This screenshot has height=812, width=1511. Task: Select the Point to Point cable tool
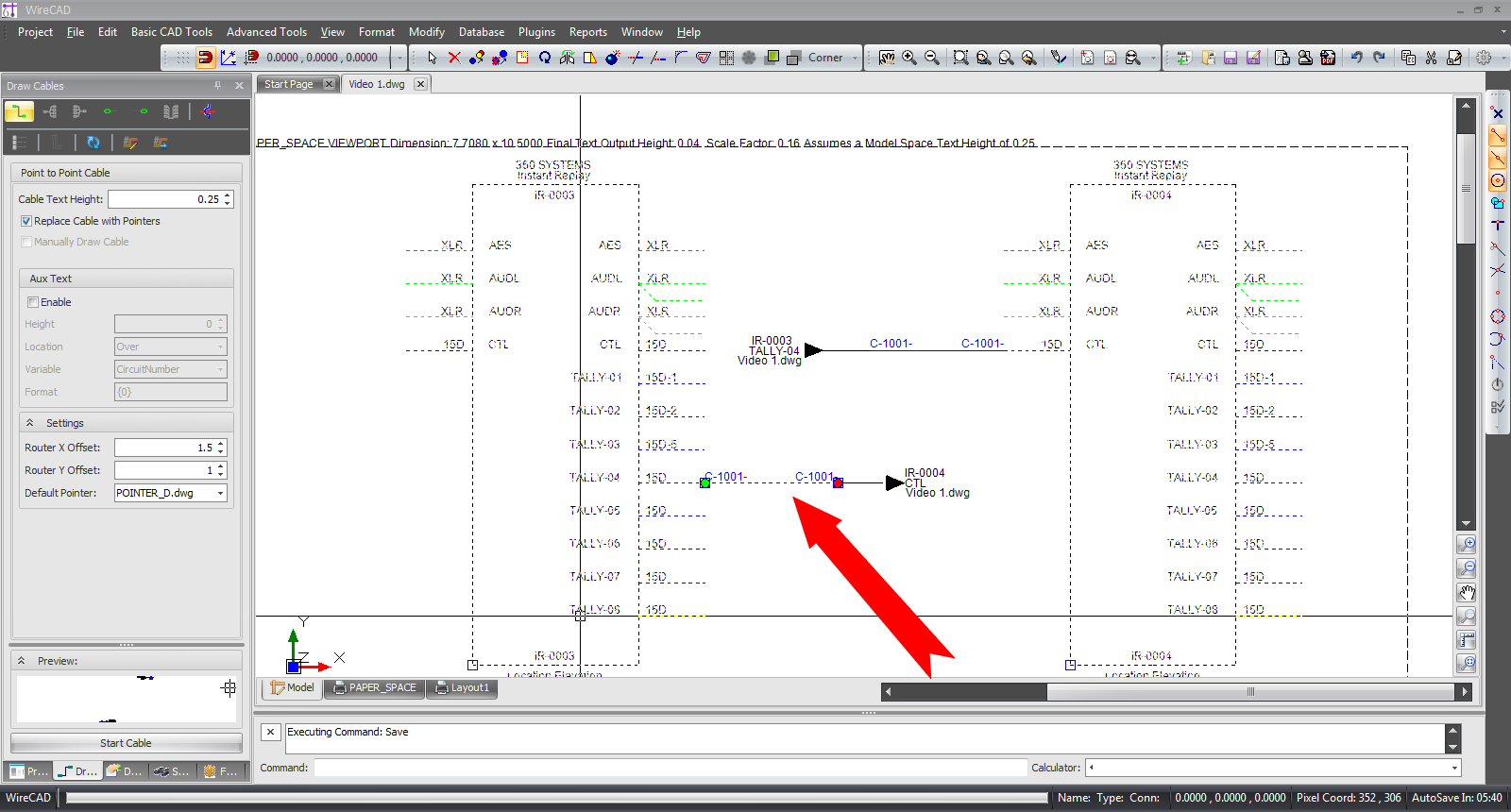tap(19, 111)
